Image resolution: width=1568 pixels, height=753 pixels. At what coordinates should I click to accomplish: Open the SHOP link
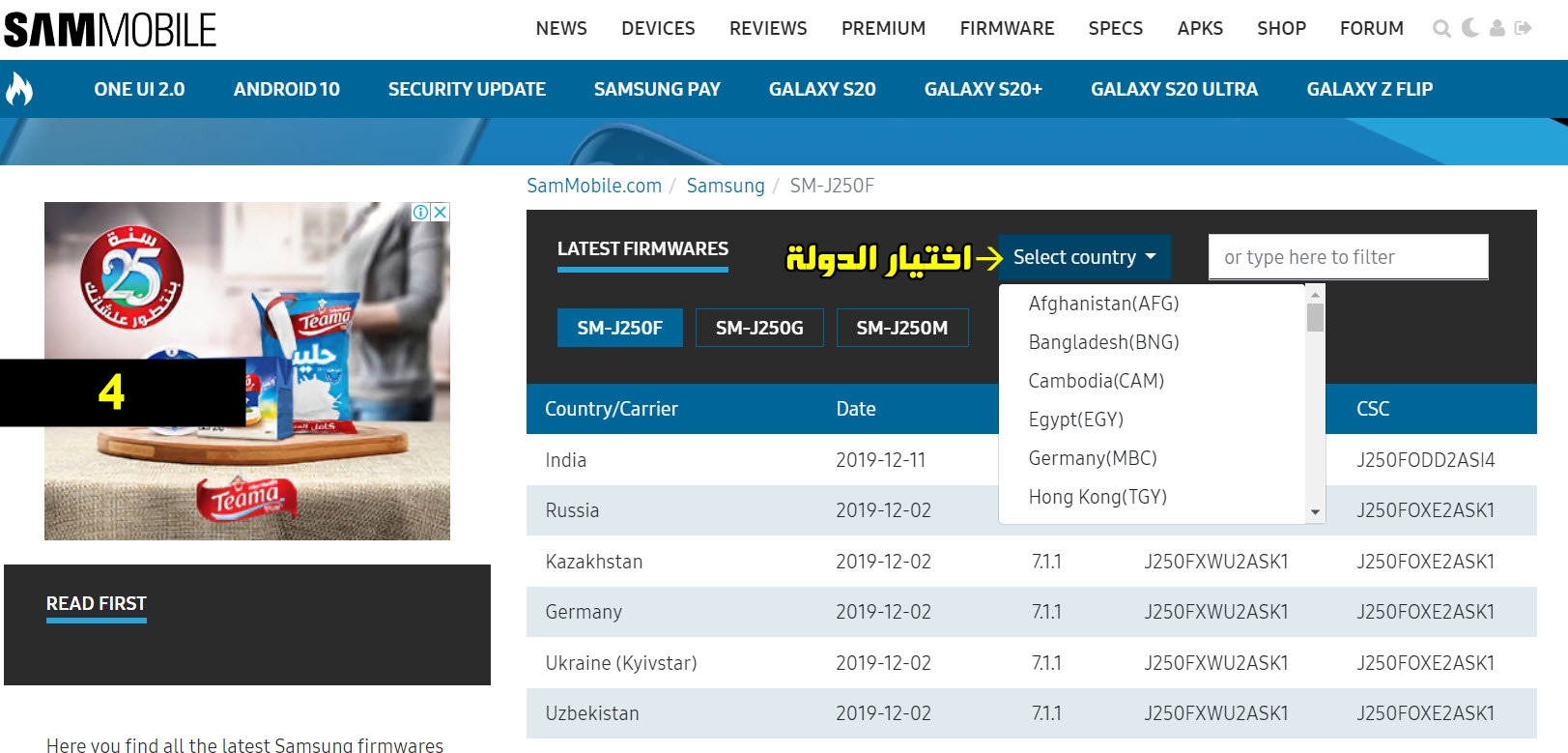pyautogui.click(x=1281, y=28)
